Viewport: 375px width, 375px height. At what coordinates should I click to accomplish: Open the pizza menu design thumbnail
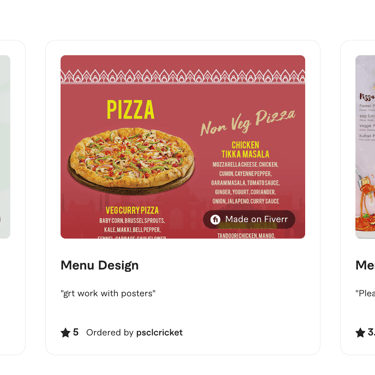[x=183, y=147]
